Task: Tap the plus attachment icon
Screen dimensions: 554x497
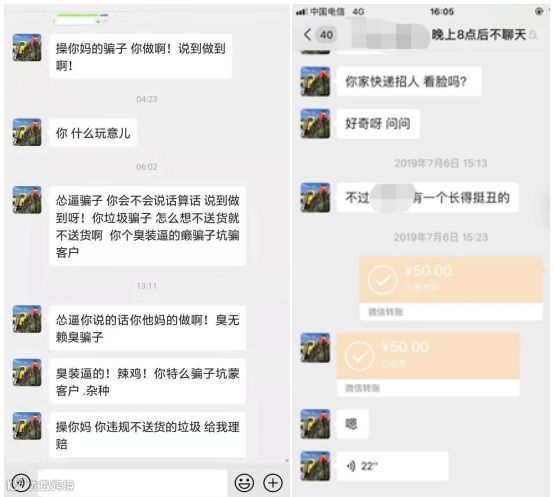Action: [273, 483]
